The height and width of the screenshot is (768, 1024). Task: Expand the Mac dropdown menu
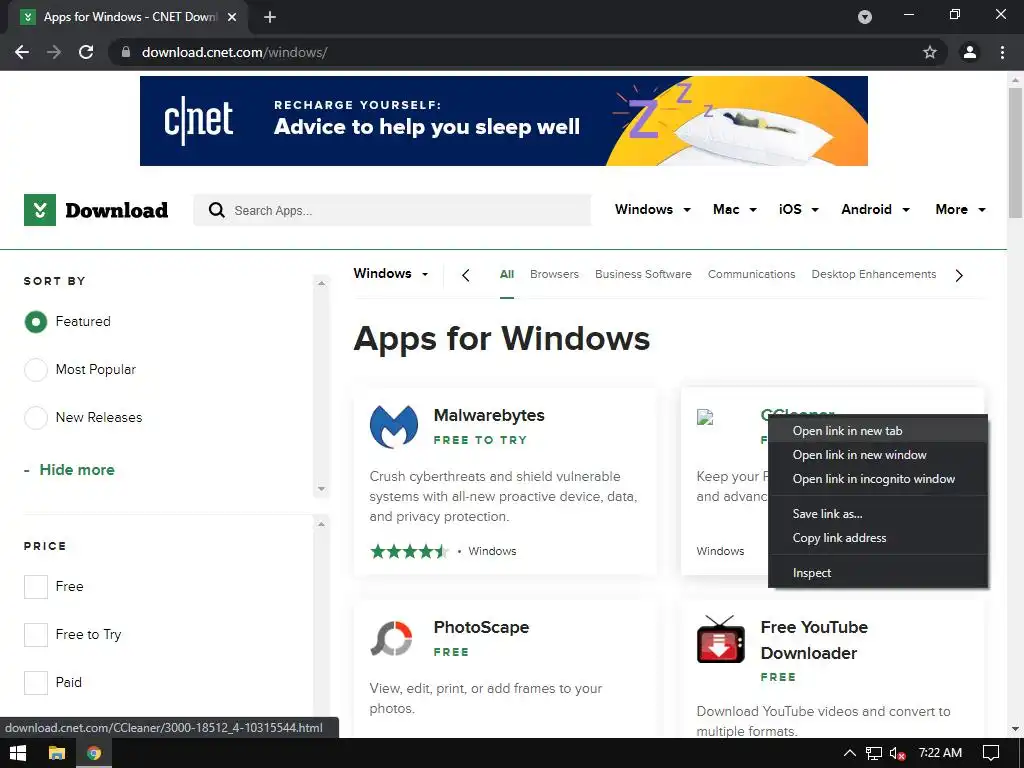pyautogui.click(x=735, y=210)
